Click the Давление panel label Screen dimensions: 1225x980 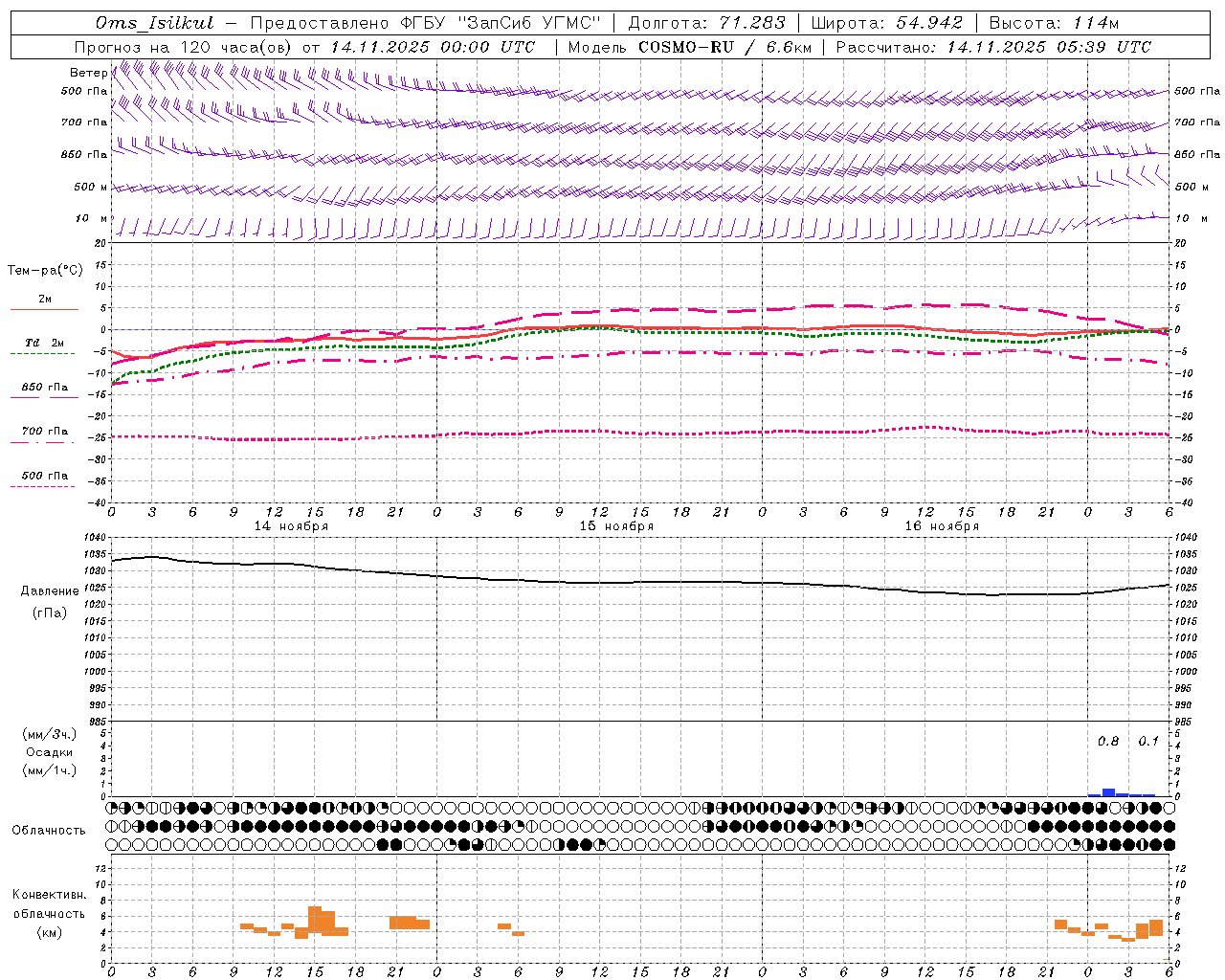pyautogui.click(x=50, y=591)
